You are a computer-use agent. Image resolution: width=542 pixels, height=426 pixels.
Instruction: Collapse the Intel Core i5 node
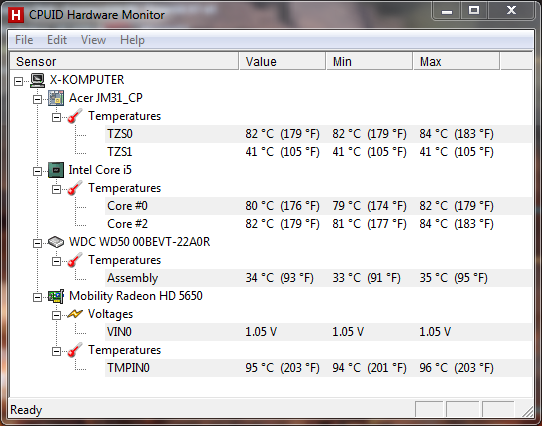[37, 172]
